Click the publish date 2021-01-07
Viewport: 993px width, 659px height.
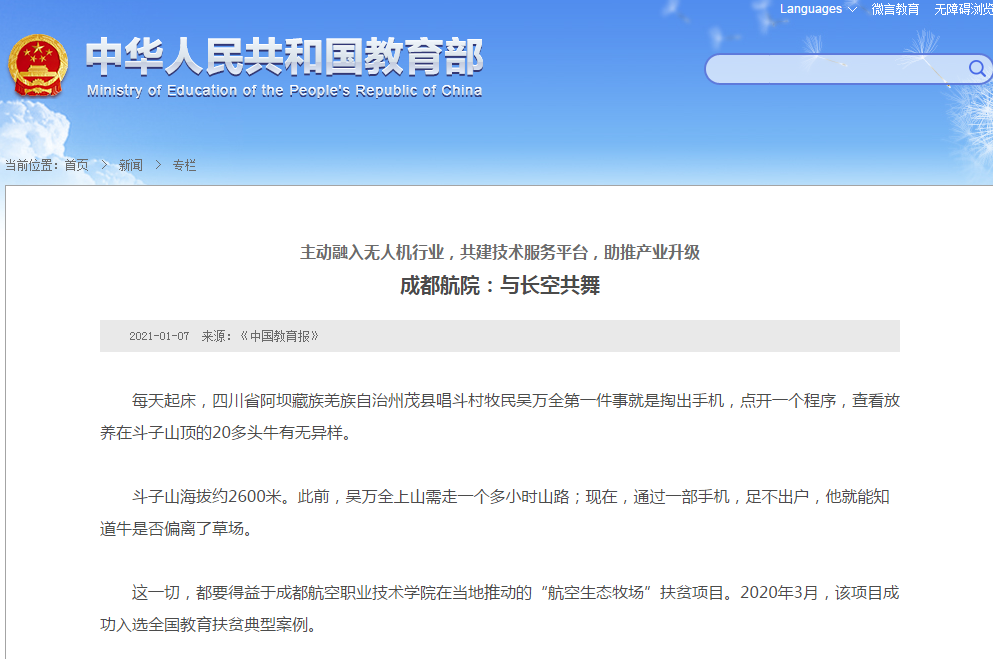pos(159,336)
